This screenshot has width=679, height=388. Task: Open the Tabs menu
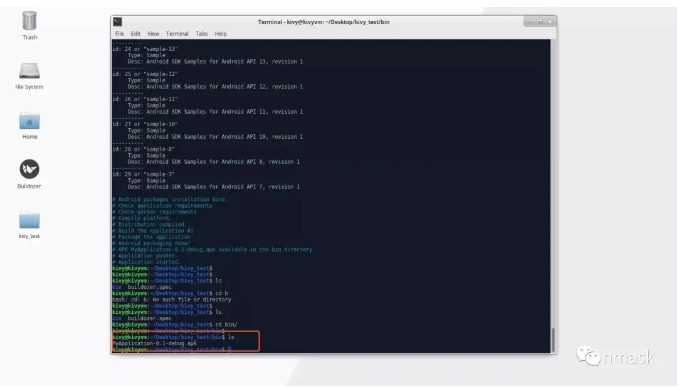[201, 33]
